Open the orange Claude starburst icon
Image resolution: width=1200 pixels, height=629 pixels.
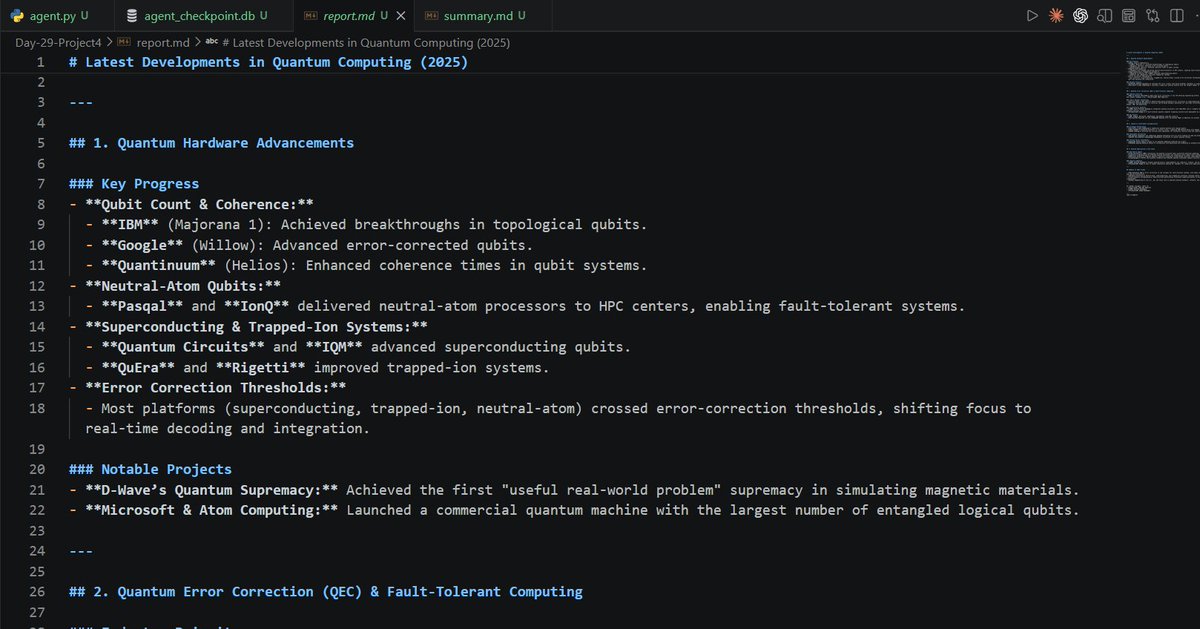1057,16
